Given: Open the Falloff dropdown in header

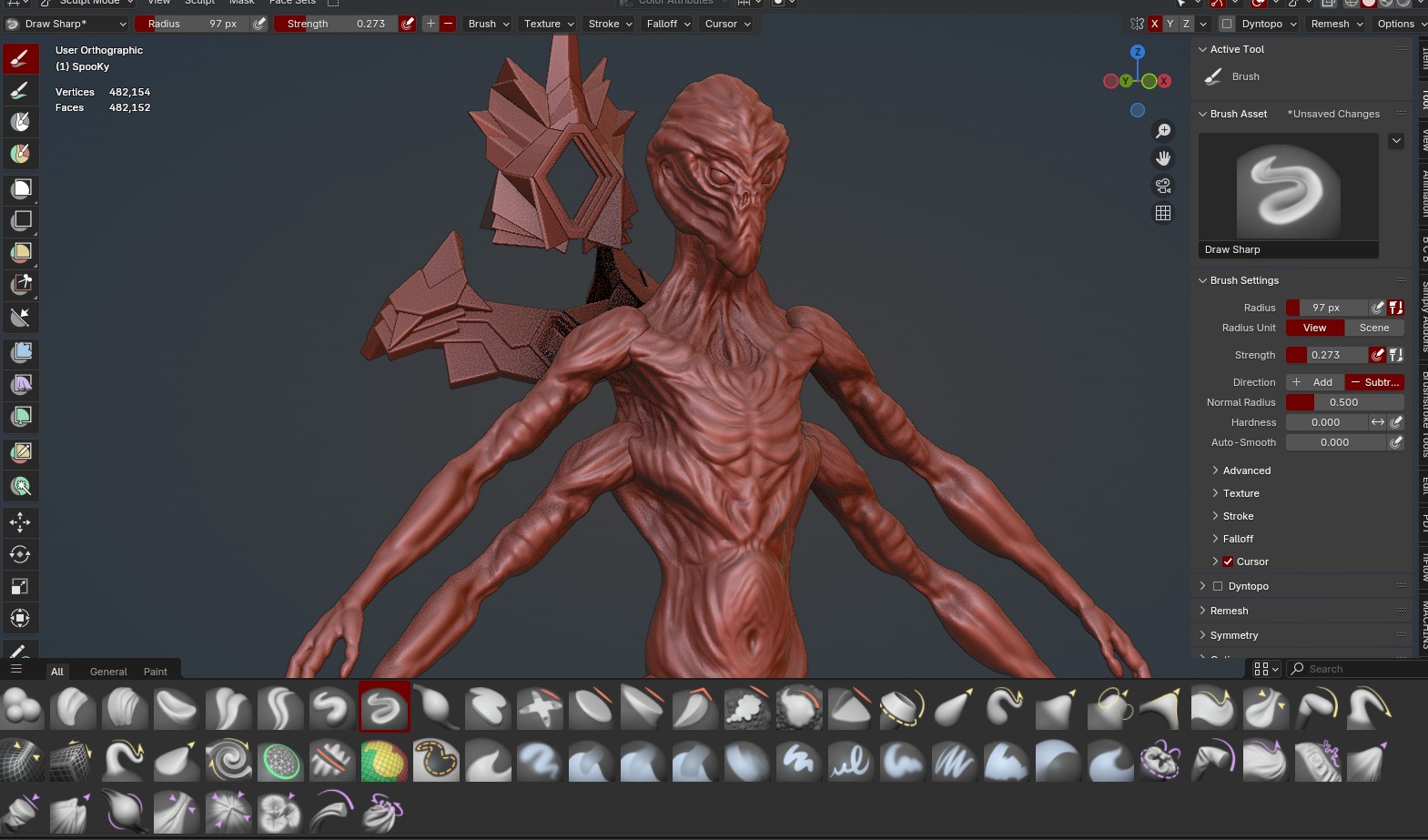Looking at the screenshot, I should click(668, 24).
